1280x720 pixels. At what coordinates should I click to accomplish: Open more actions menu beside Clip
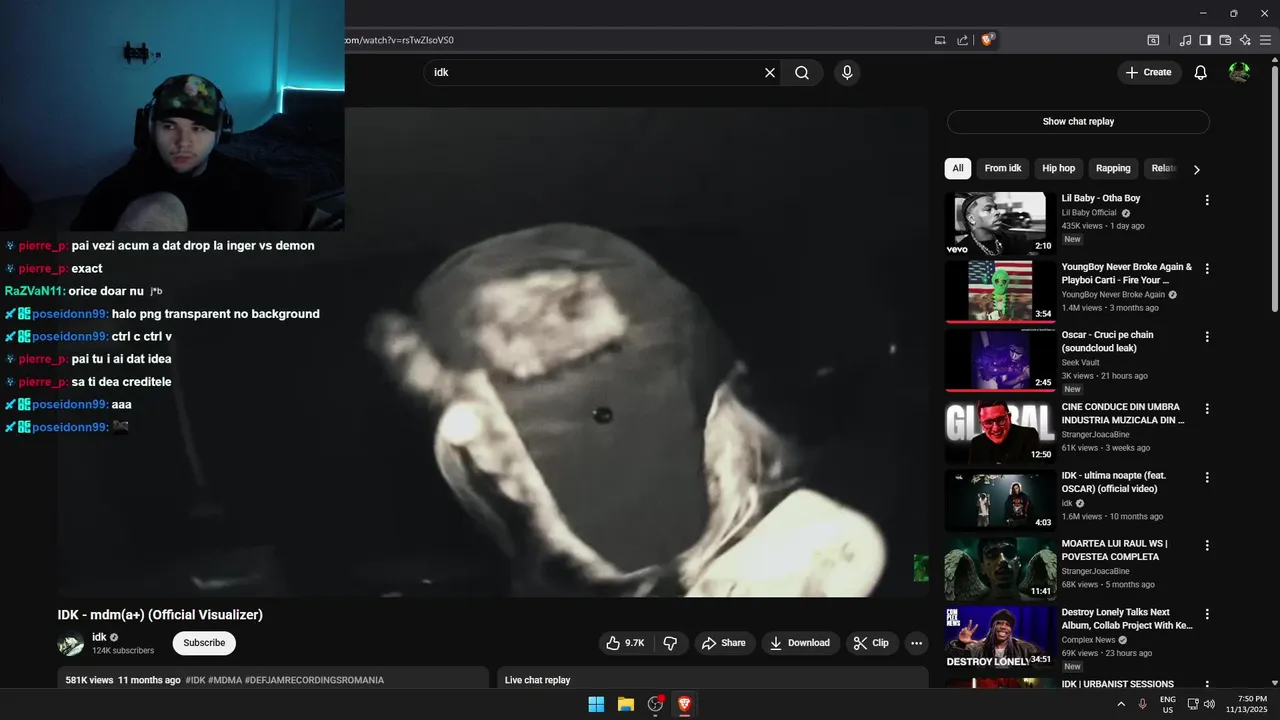pos(916,643)
